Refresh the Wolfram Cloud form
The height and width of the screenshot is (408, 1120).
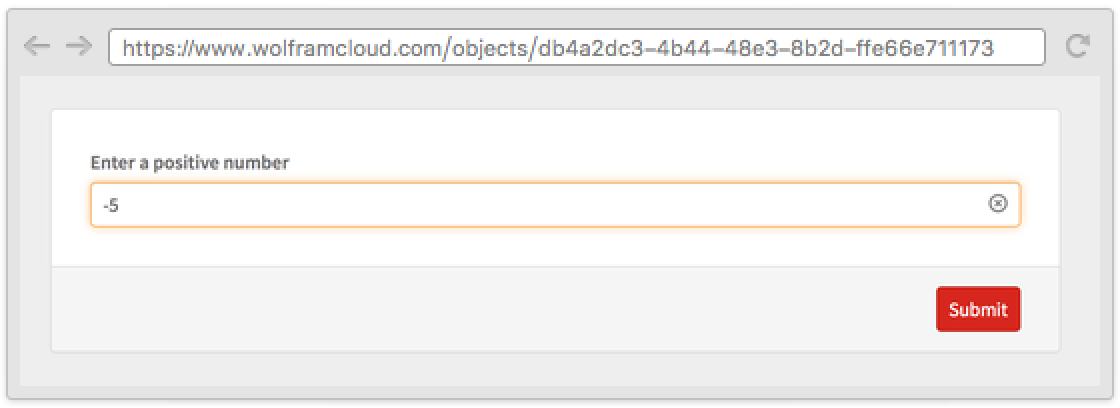(1077, 46)
